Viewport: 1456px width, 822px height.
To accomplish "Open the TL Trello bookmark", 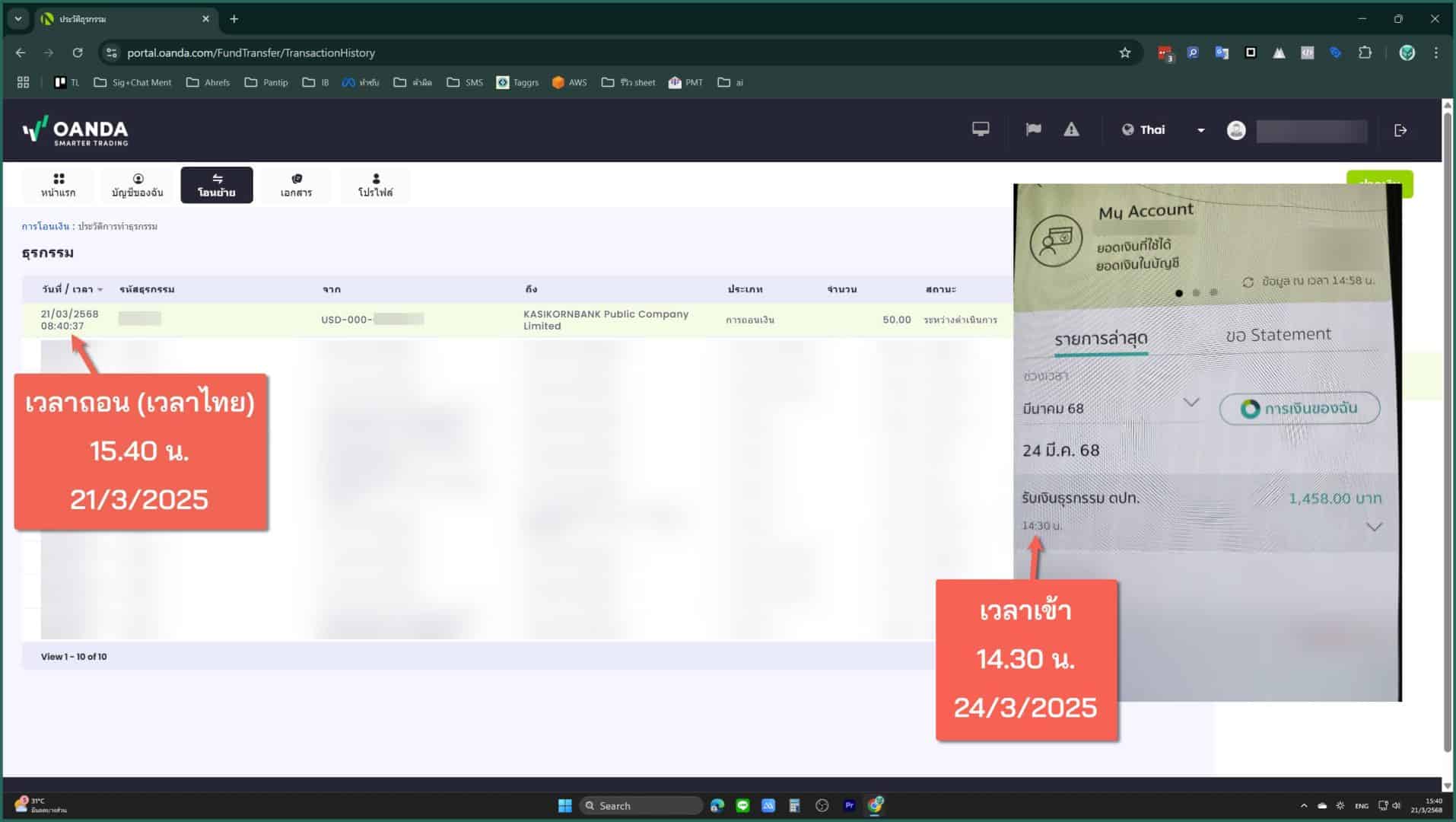I will (66, 82).
